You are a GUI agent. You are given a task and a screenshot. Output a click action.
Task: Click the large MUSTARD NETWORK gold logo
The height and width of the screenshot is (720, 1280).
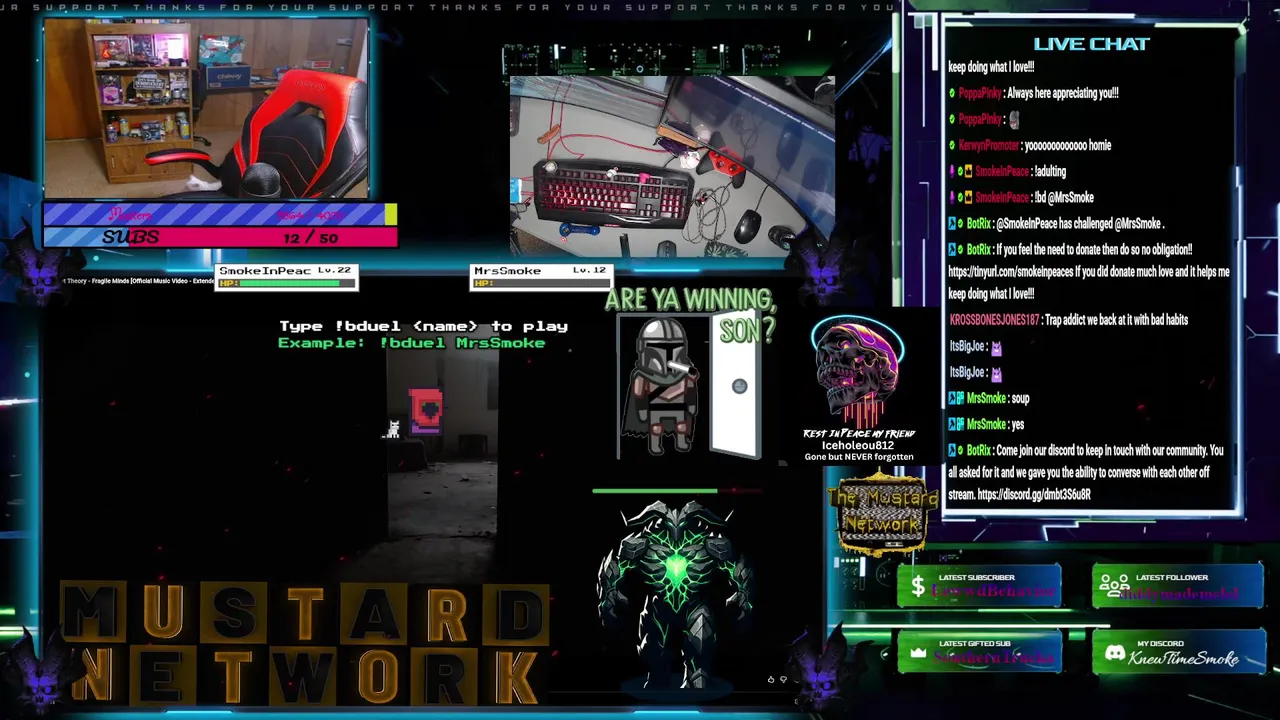pos(305,642)
